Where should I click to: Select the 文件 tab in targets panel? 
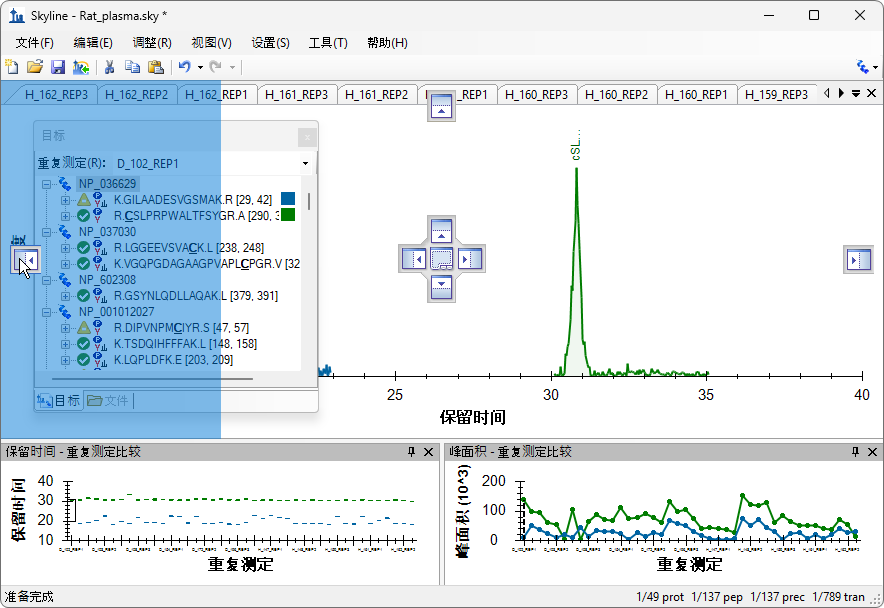pyautogui.click(x=108, y=401)
